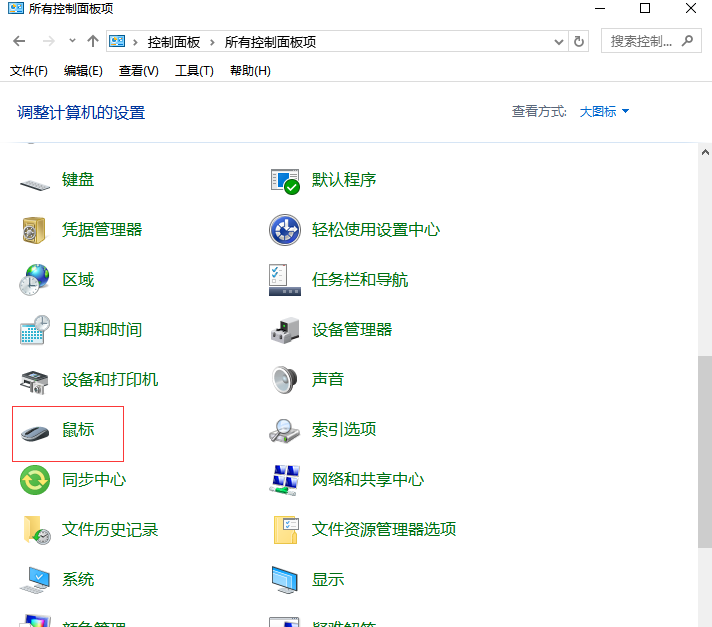Viewport: 712px width, 627px height.
Task: Open the 凭据管理器 safe icon
Action: [34, 230]
